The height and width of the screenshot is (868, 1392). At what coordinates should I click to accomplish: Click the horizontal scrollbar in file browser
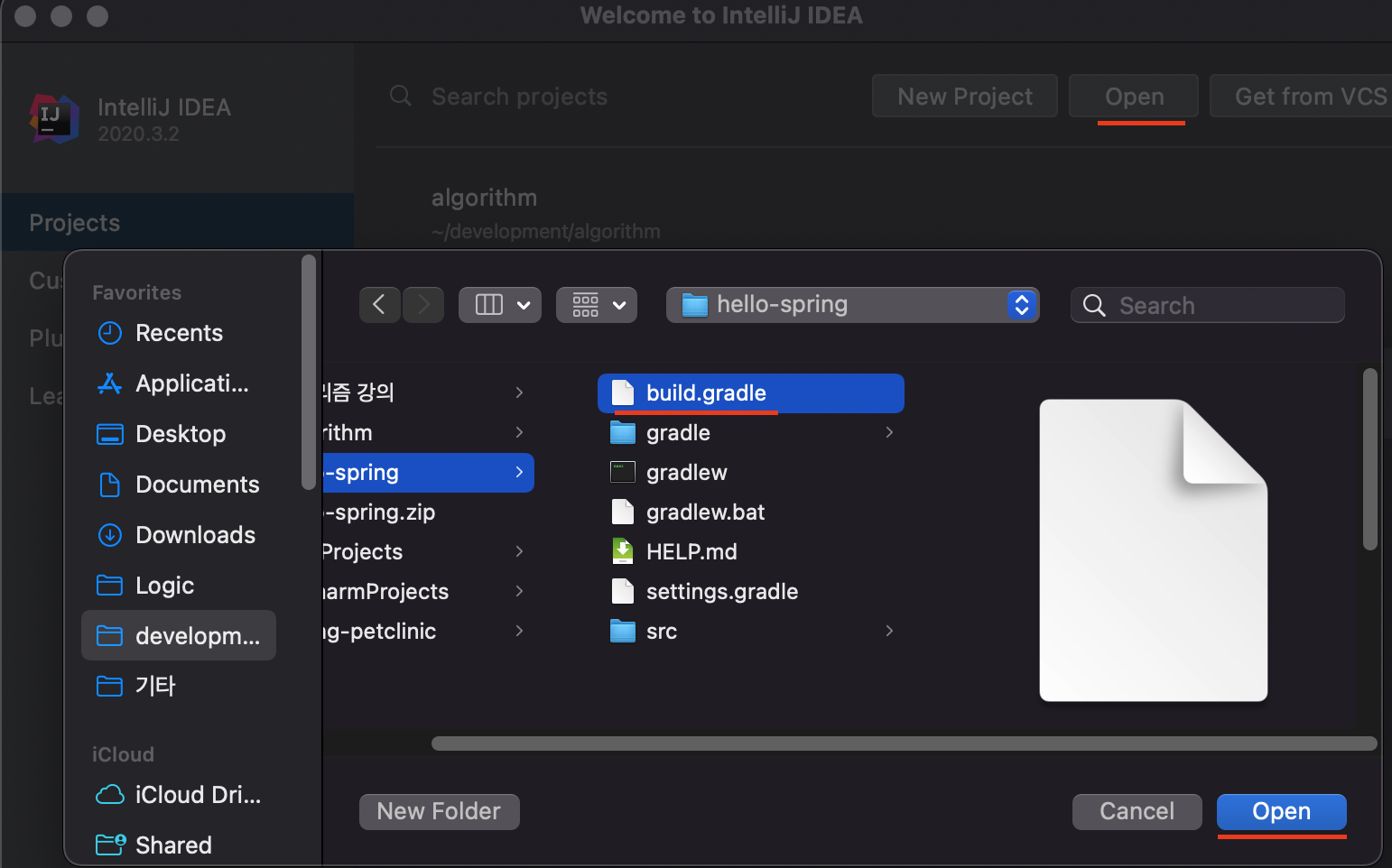coord(904,743)
